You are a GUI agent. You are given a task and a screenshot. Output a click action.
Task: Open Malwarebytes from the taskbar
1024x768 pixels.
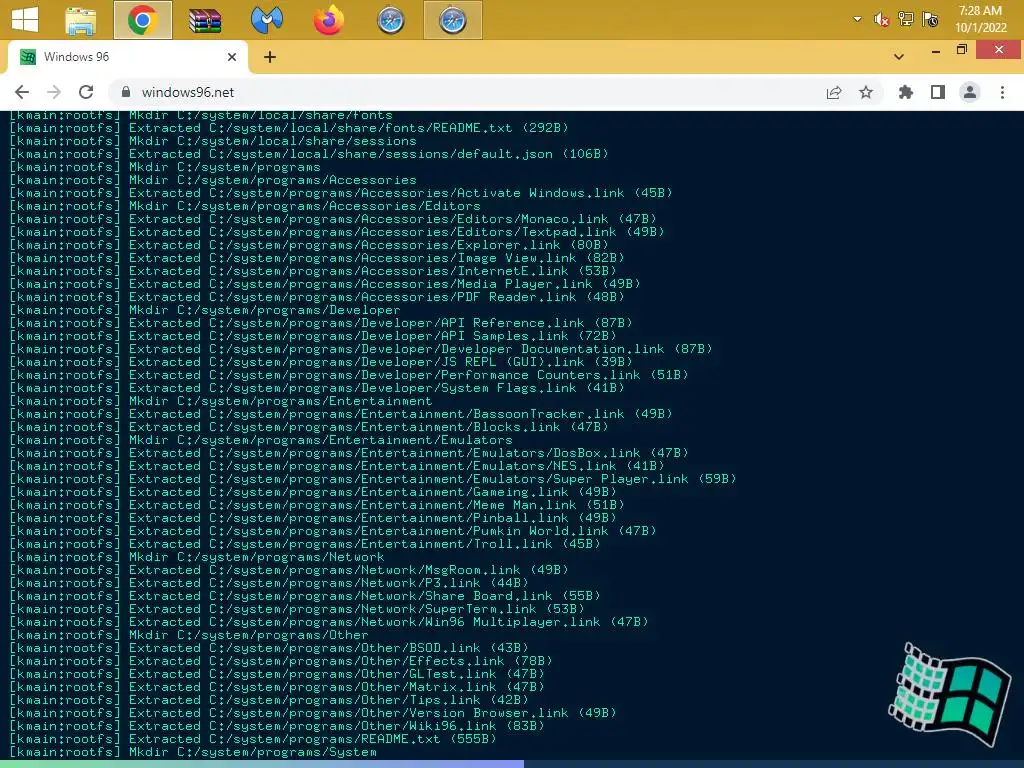266,20
